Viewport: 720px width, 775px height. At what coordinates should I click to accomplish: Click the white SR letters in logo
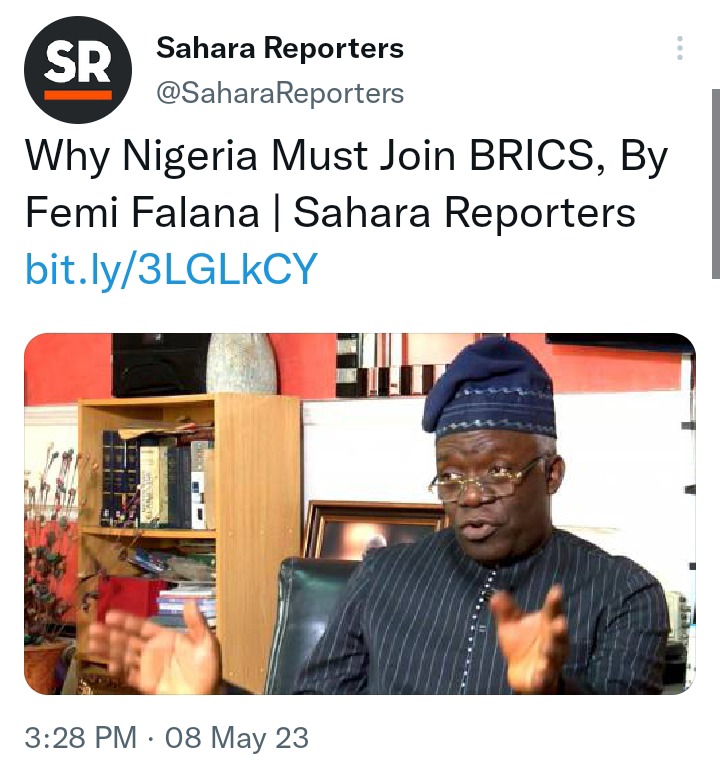coord(78,61)
